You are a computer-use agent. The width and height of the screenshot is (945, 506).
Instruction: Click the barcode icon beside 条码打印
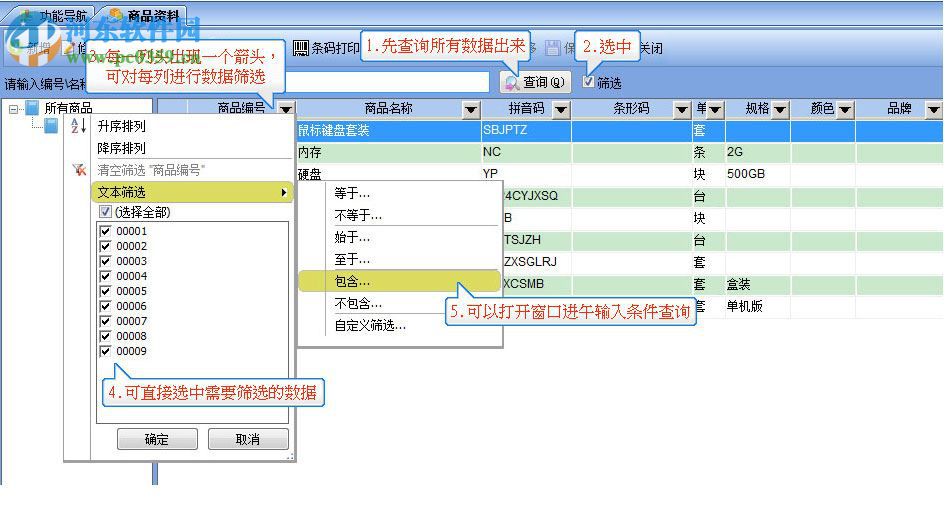(300, 48)
